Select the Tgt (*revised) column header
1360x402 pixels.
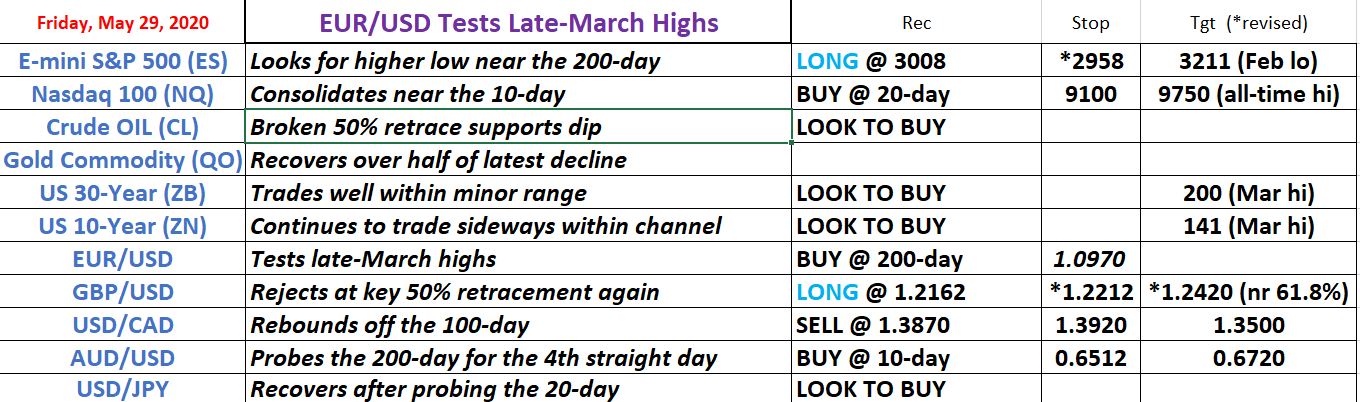coord(1251,23)
